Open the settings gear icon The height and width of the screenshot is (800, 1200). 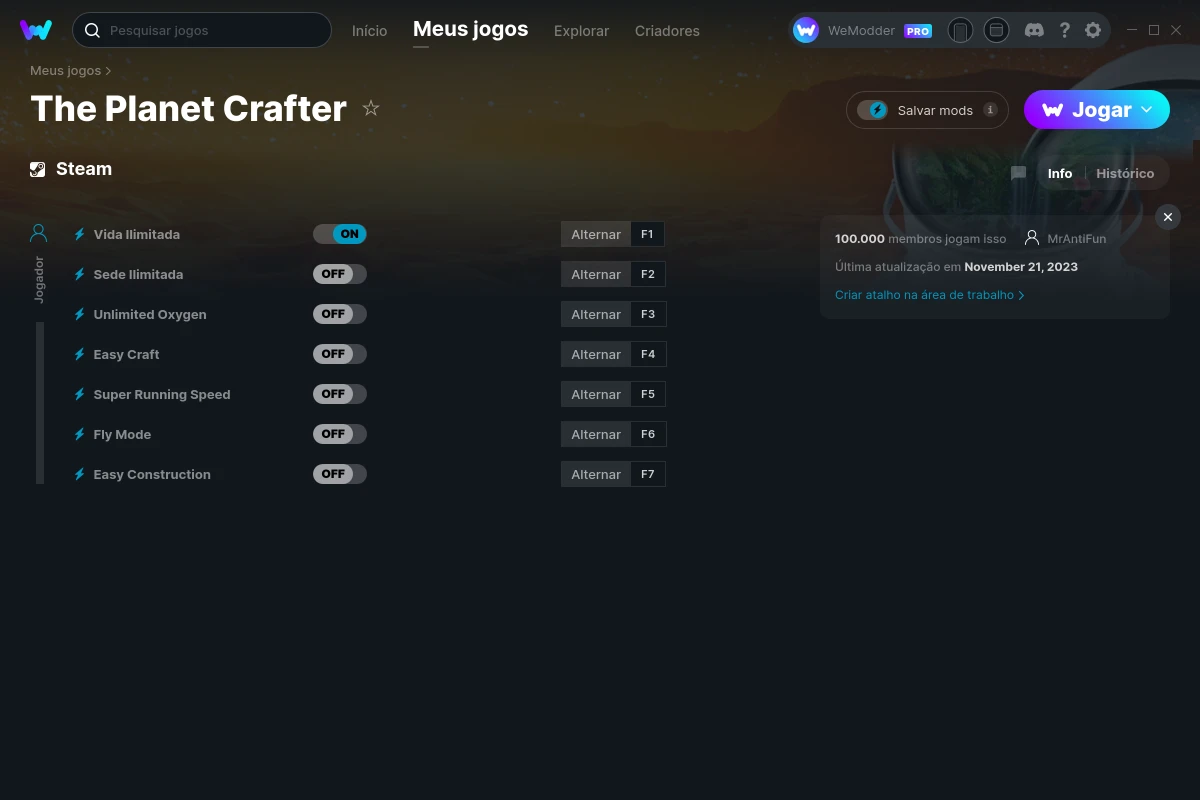click(1093, 30)
